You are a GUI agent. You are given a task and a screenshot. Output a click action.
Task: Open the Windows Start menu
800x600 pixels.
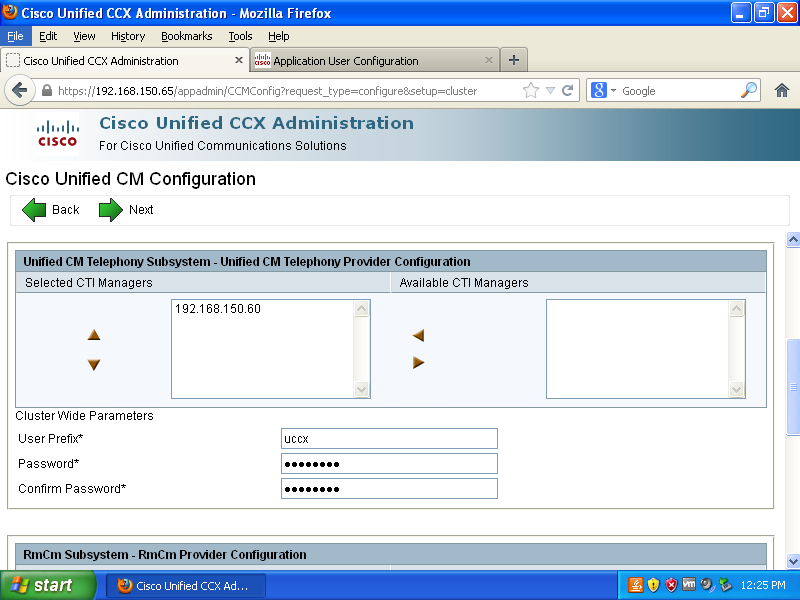[x=47, y=585]
